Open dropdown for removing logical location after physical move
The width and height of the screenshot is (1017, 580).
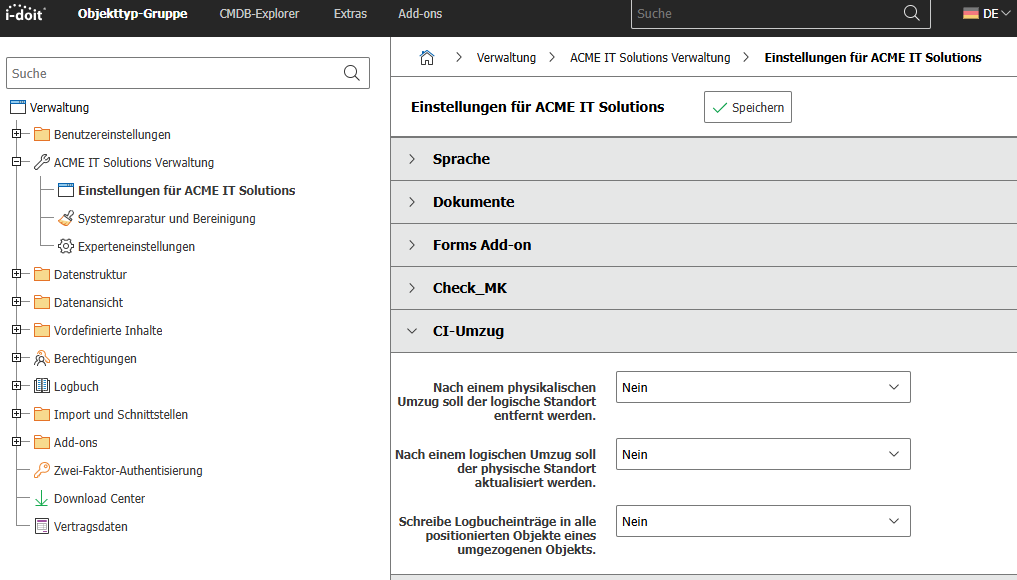pos(763,387)
